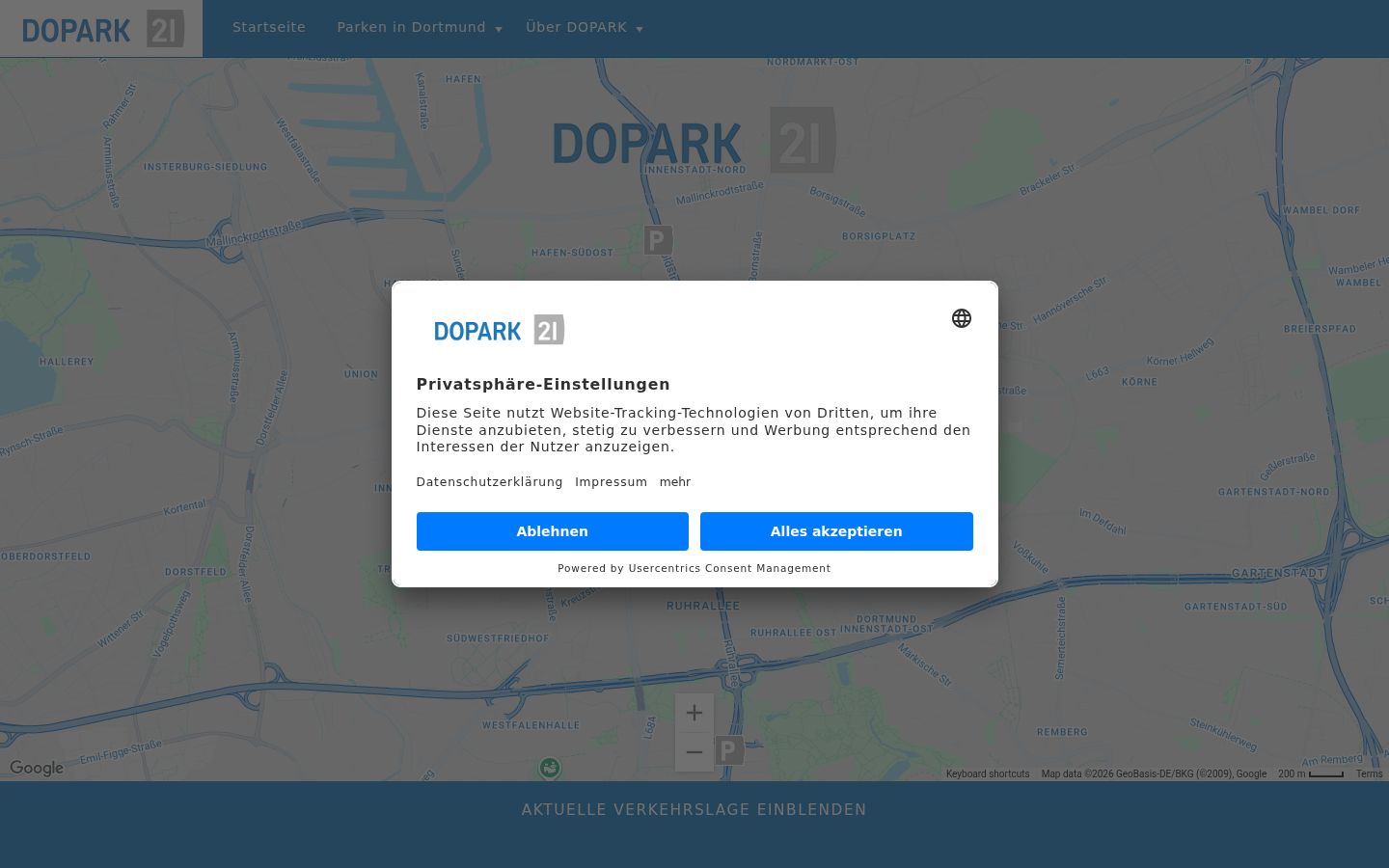Click the HAFEN-SÜDOST map label
The height and width of the screenshot is (868, 1389).
572,253
